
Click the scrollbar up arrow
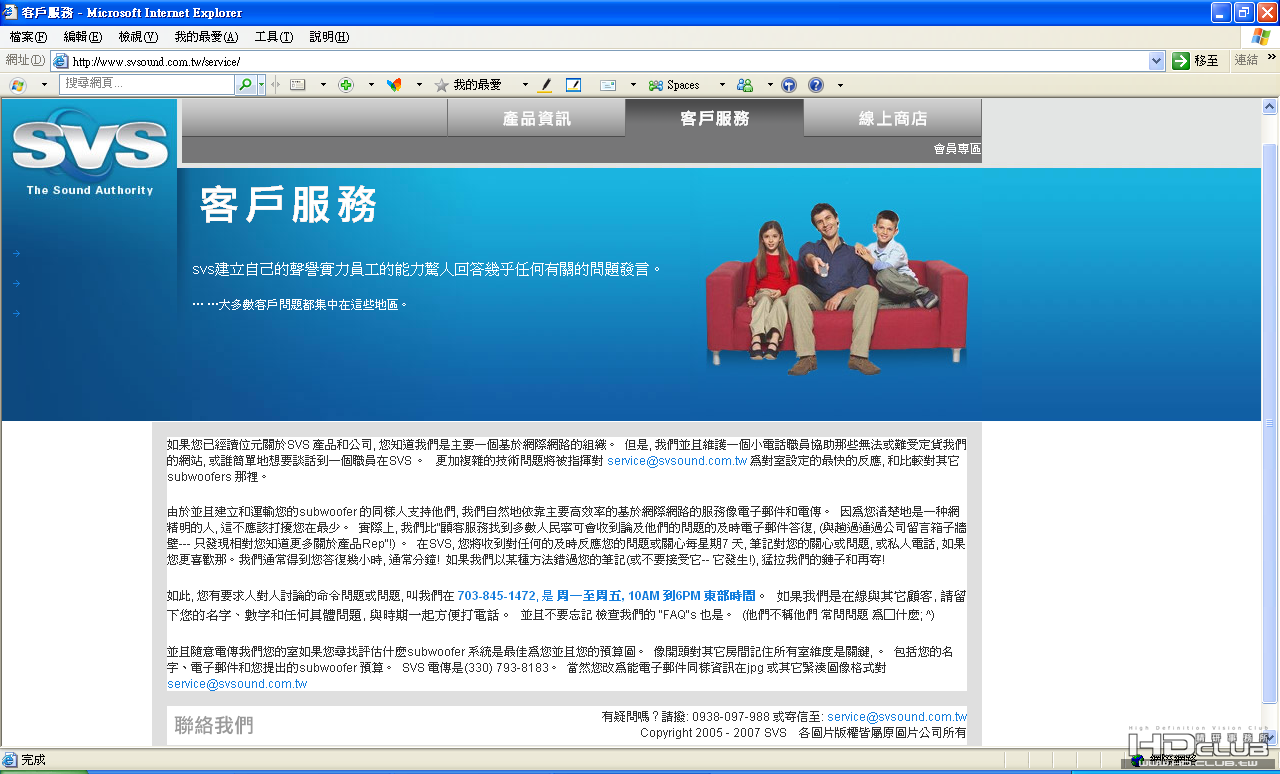1270,107
